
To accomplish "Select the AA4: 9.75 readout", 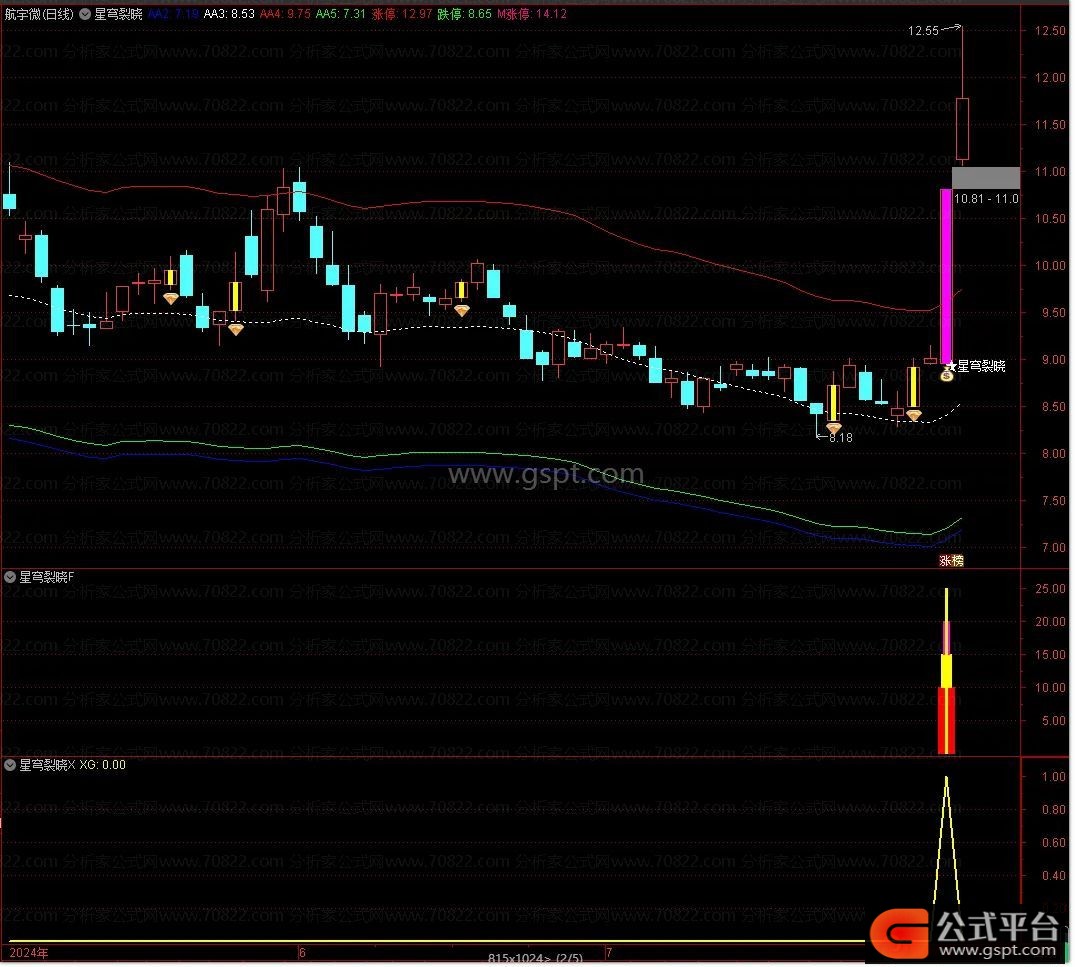I will tap(285, 14).
